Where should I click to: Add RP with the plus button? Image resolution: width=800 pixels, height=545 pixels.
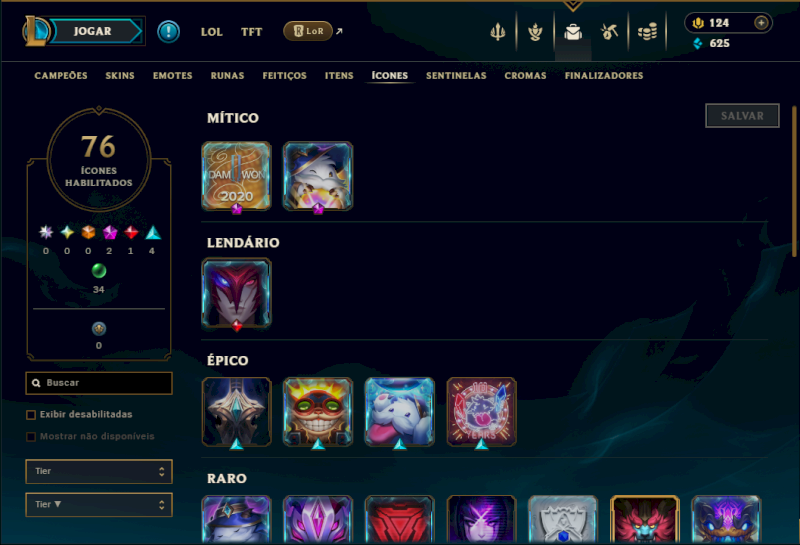[x=761, y=23]
